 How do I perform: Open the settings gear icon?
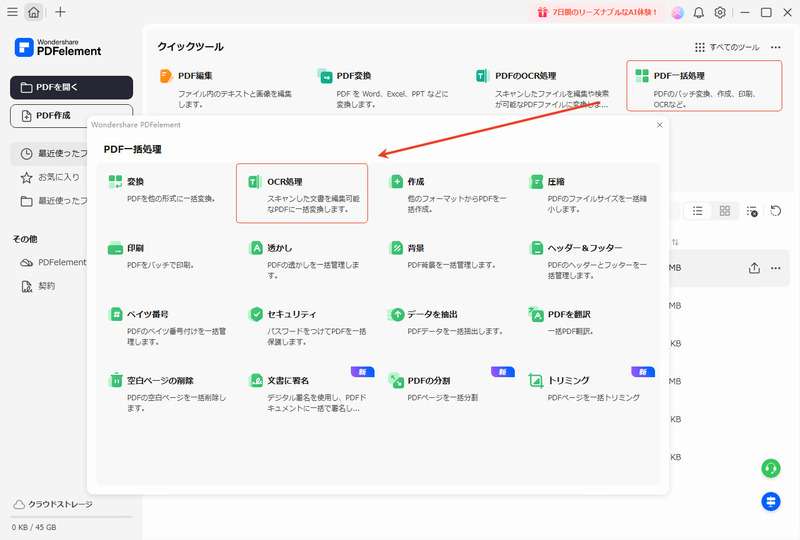pos(720,12)
